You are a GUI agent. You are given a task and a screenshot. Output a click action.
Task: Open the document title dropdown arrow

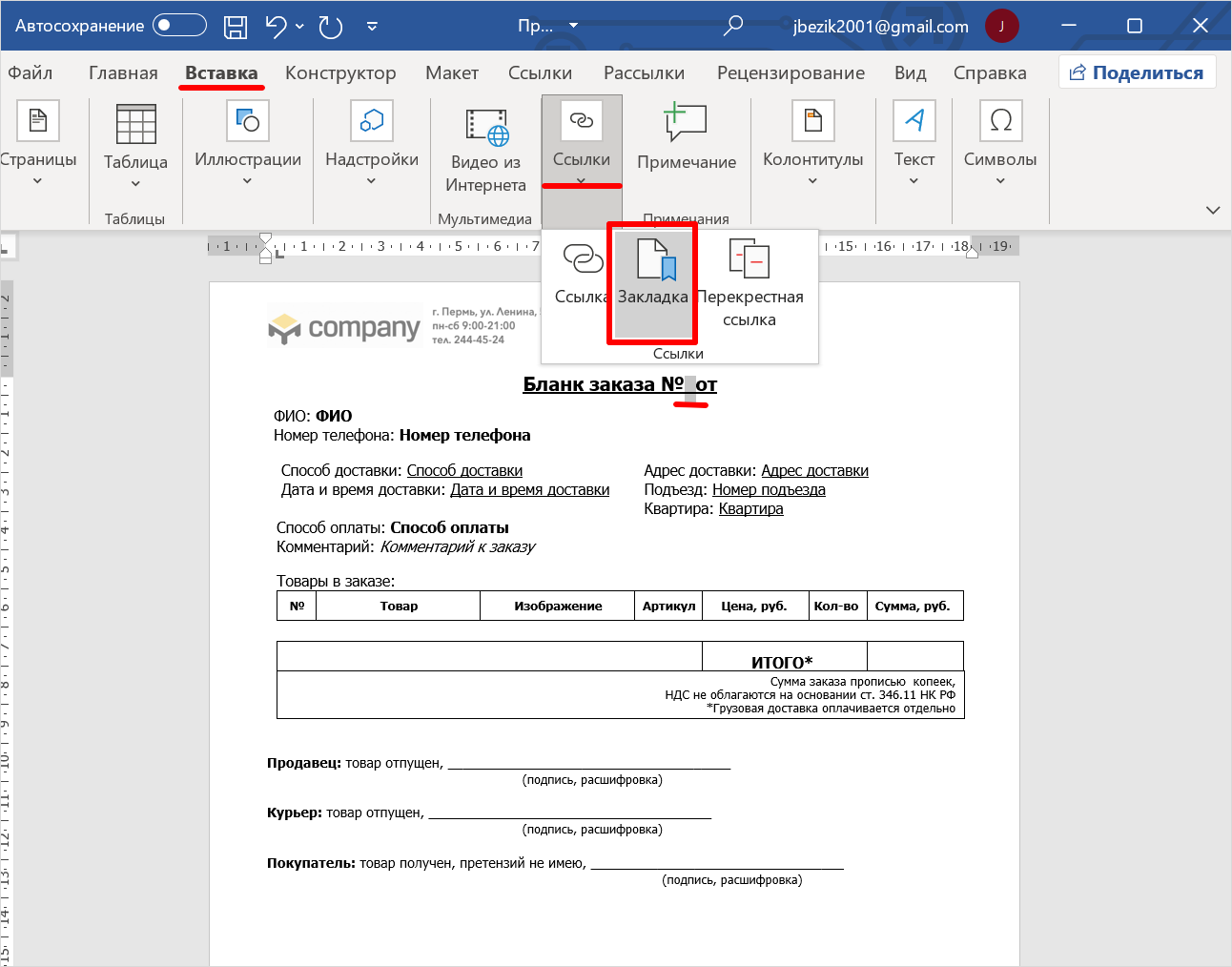coord(573,27)
